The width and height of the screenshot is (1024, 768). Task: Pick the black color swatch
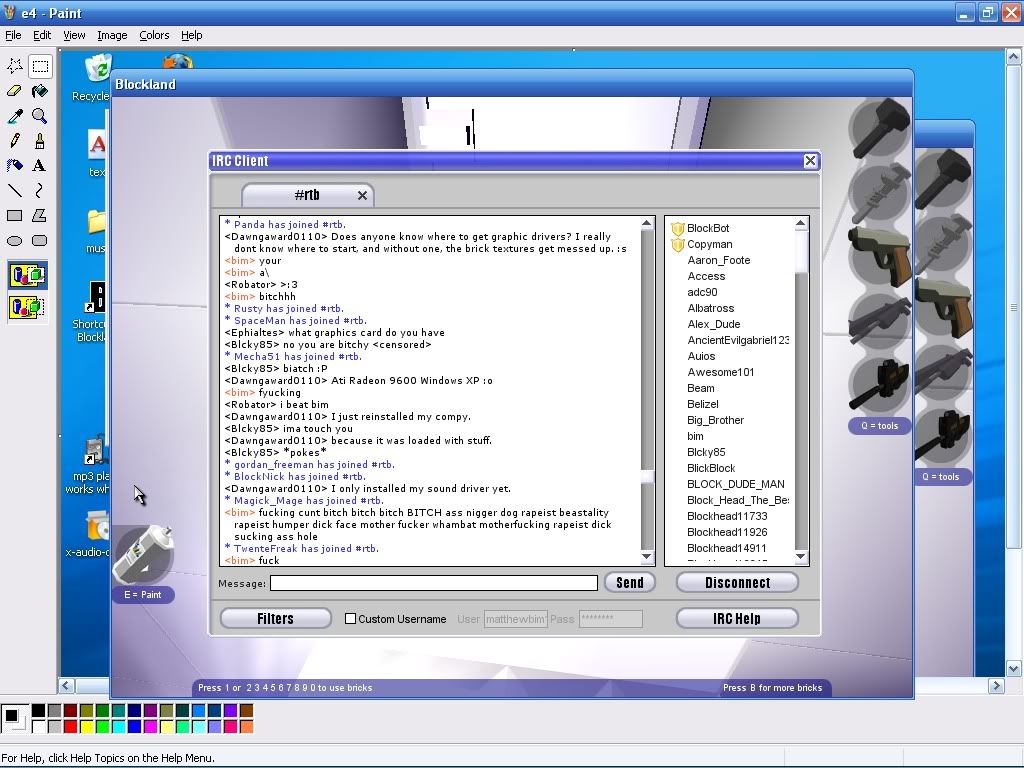[39, 710]
